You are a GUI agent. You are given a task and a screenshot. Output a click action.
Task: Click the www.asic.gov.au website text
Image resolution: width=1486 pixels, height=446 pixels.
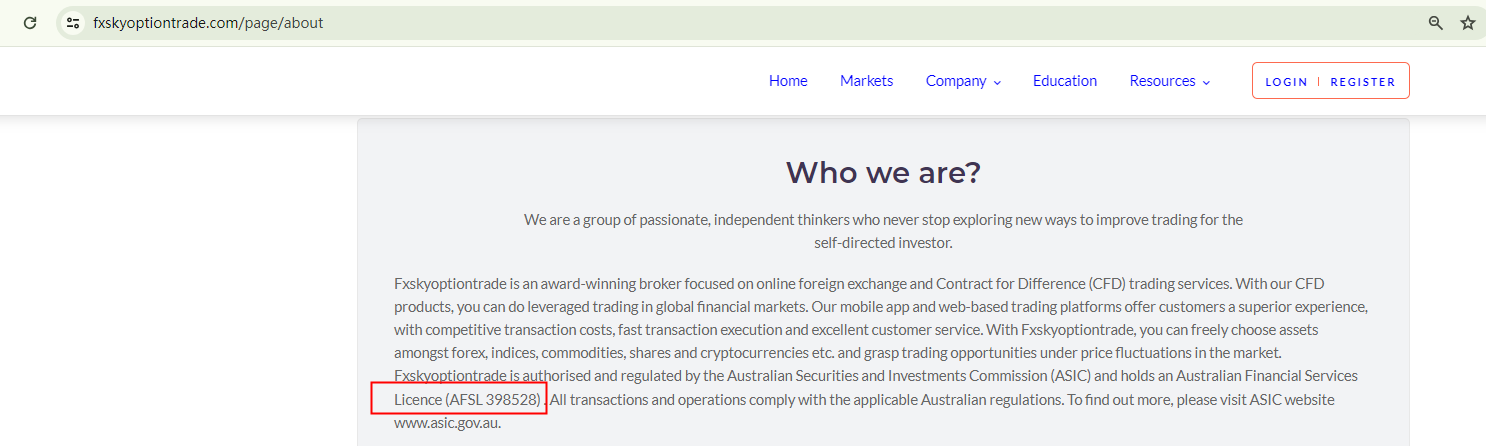tap(447, 422)
